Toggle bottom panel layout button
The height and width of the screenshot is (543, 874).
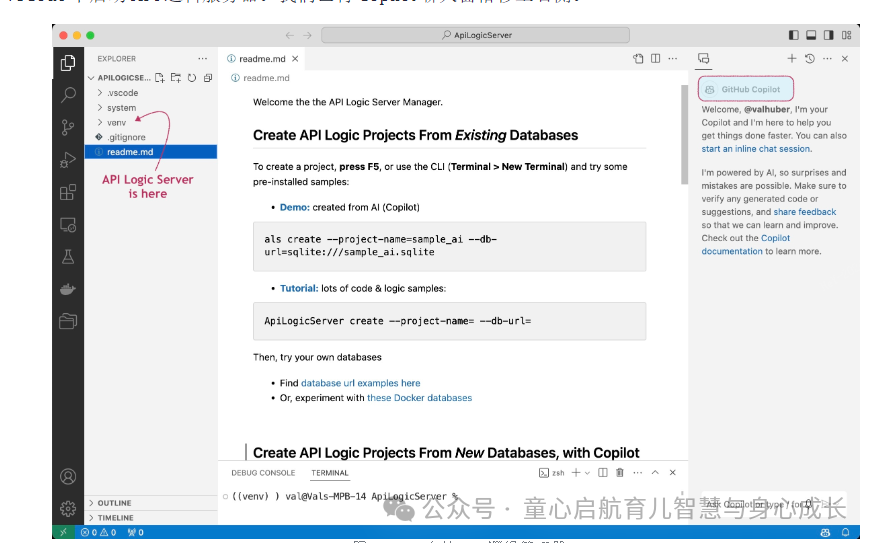pyautogui.click(x=811, y=35)
